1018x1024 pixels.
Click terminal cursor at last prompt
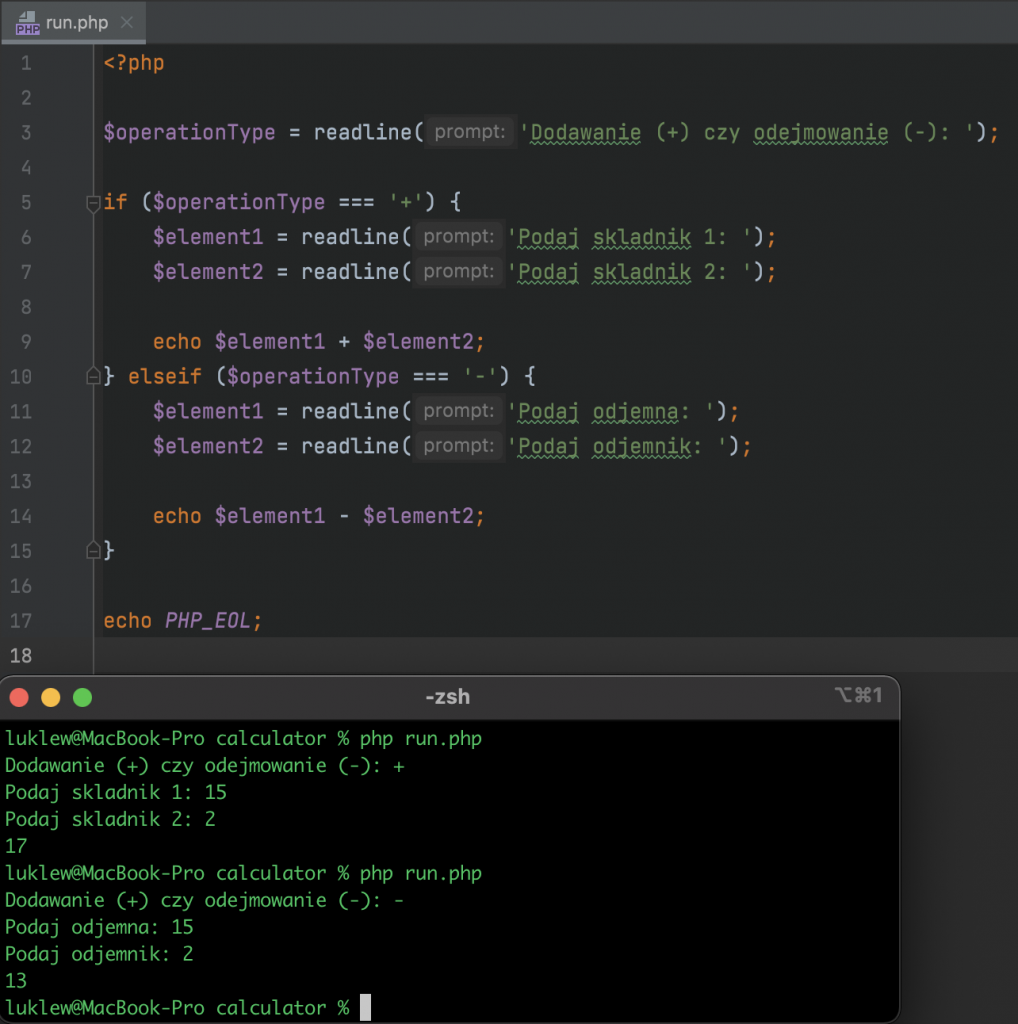tap(366, 1008)
